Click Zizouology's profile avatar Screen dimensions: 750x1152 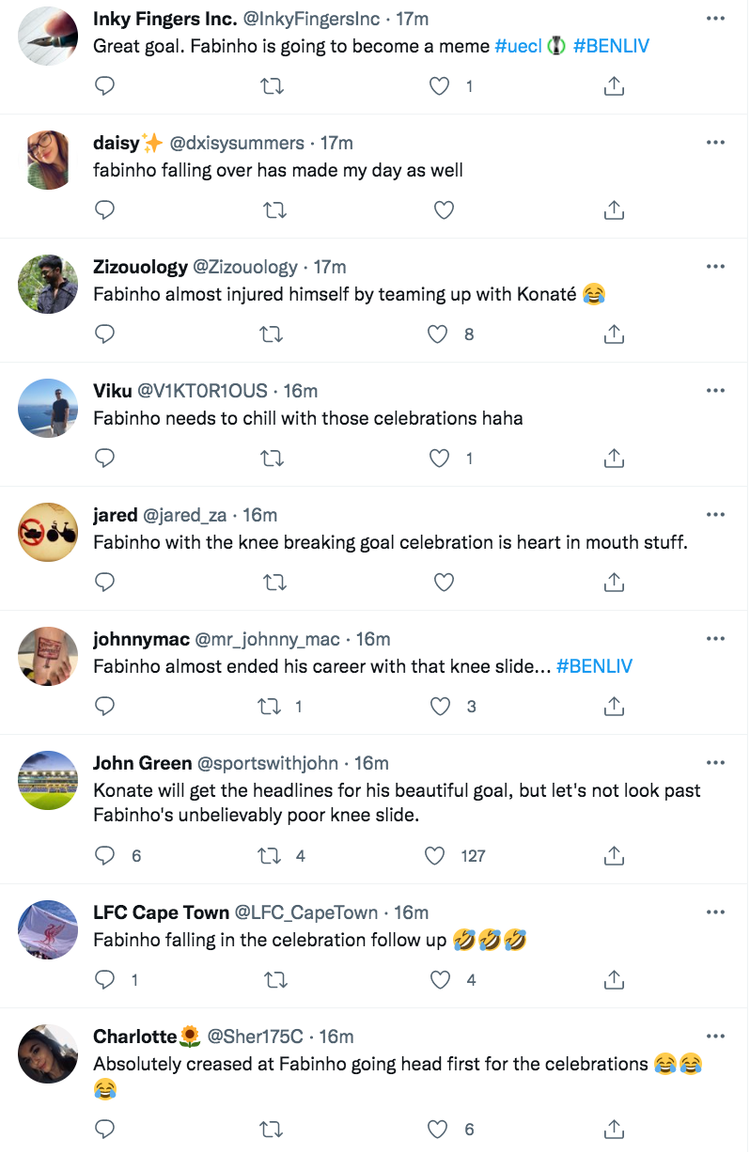click(48, 284)
